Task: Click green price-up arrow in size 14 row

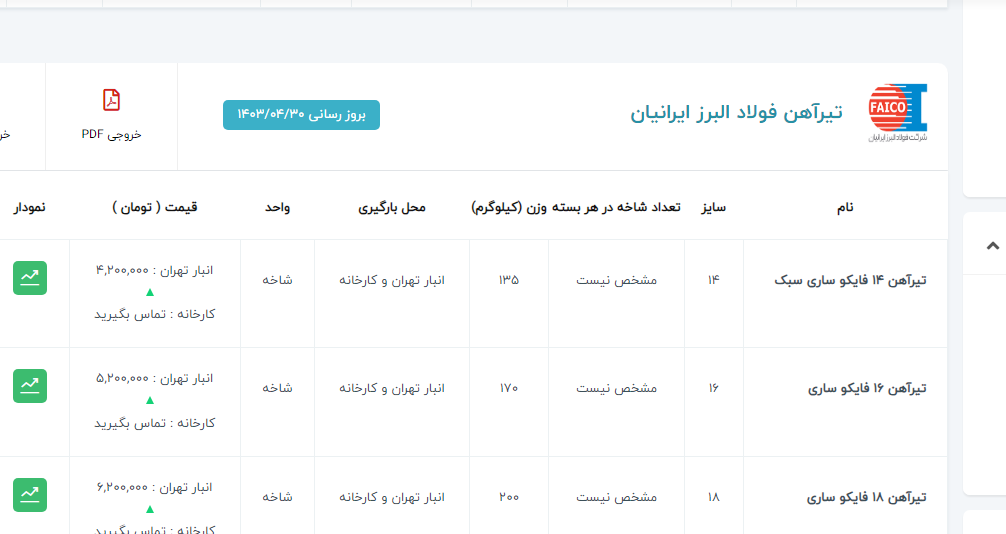Action: click(150, 292)
